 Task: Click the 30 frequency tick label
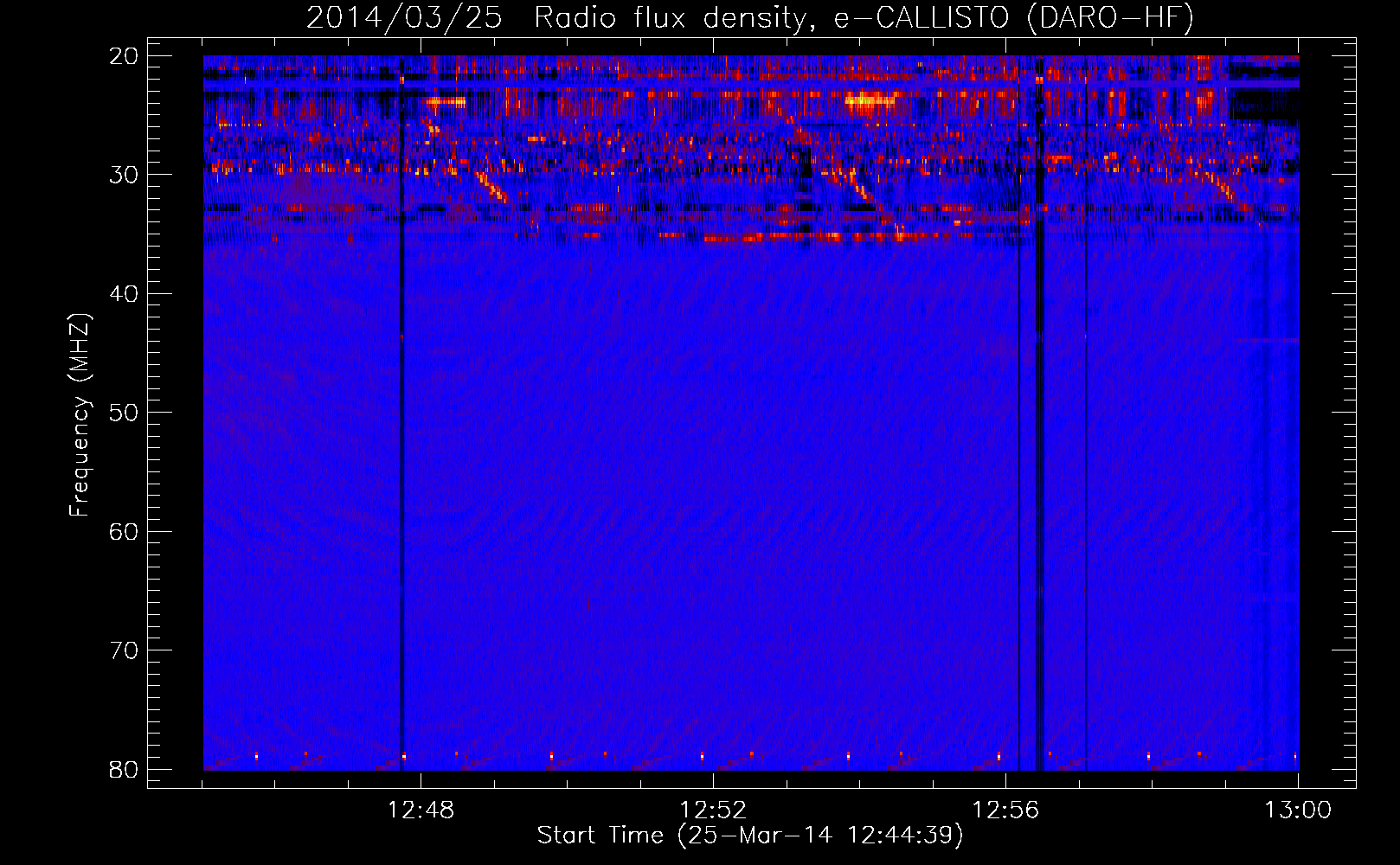[124, 175]
